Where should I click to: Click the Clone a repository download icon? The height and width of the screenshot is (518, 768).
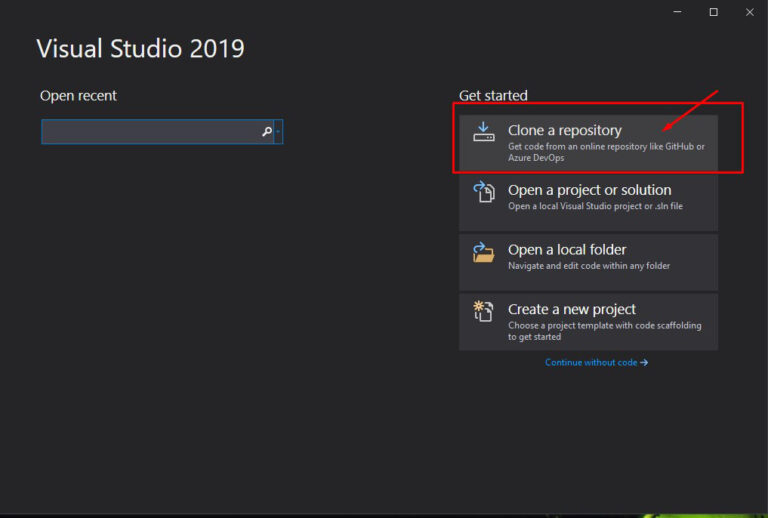click(x=483, y=132)
